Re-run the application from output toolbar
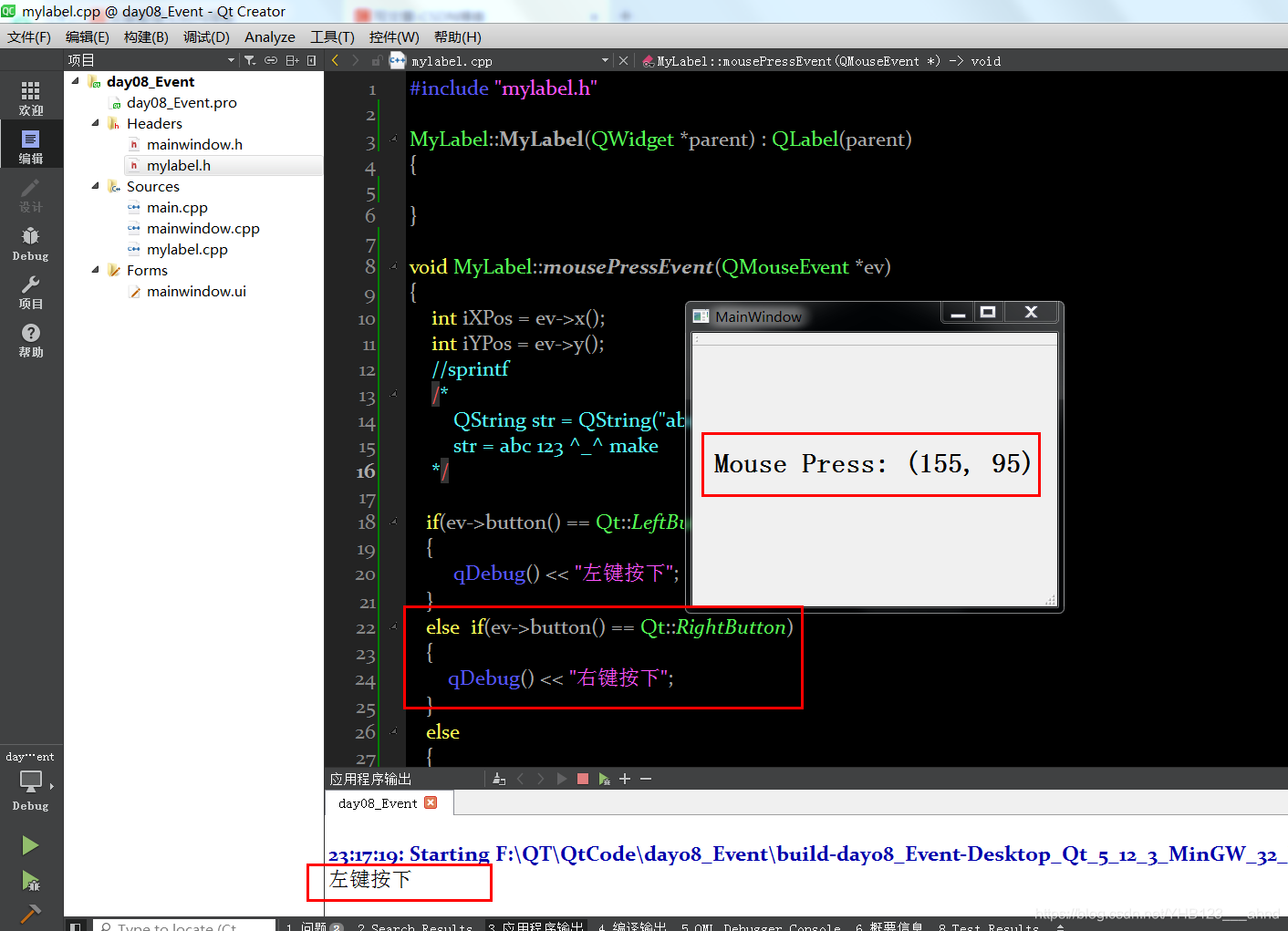 pyautogui.click(x=562, y=779)
